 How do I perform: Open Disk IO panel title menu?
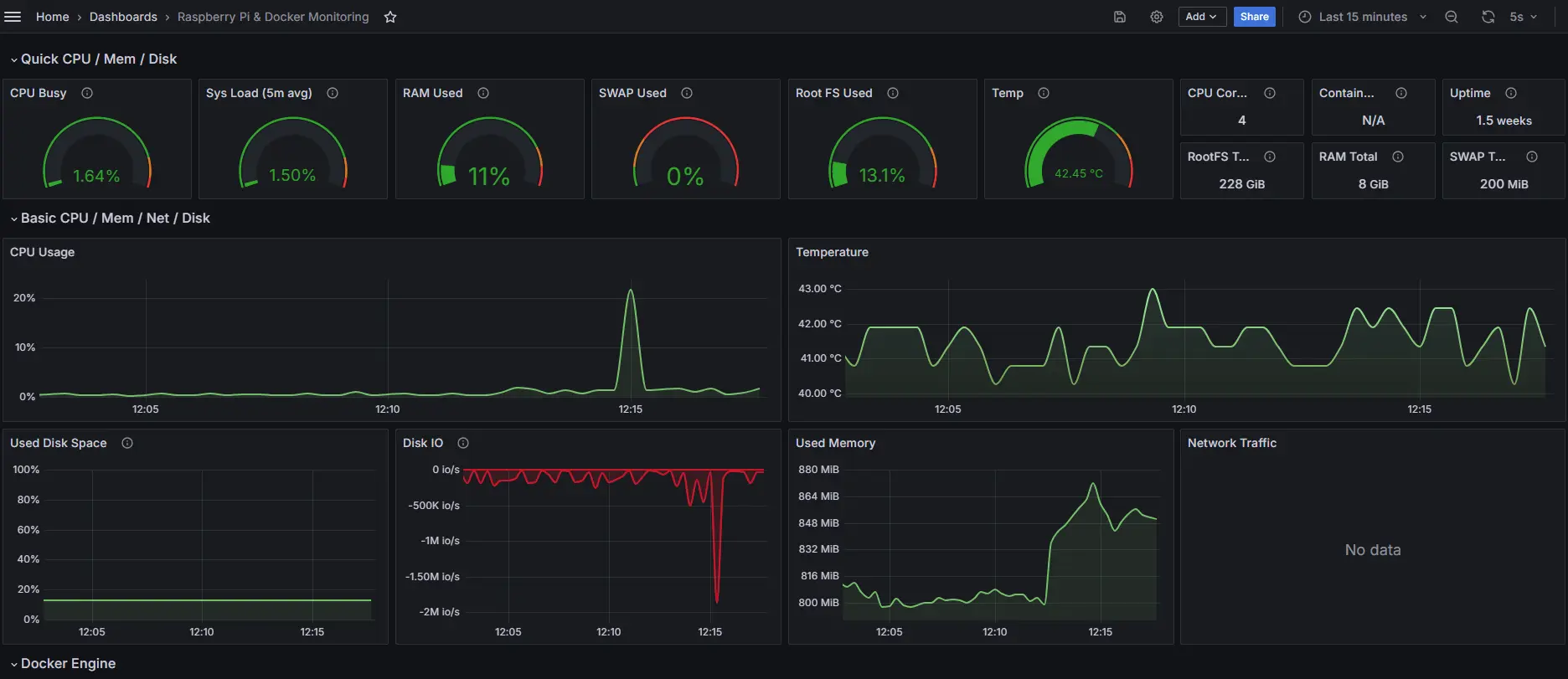[x=423, y=443]
